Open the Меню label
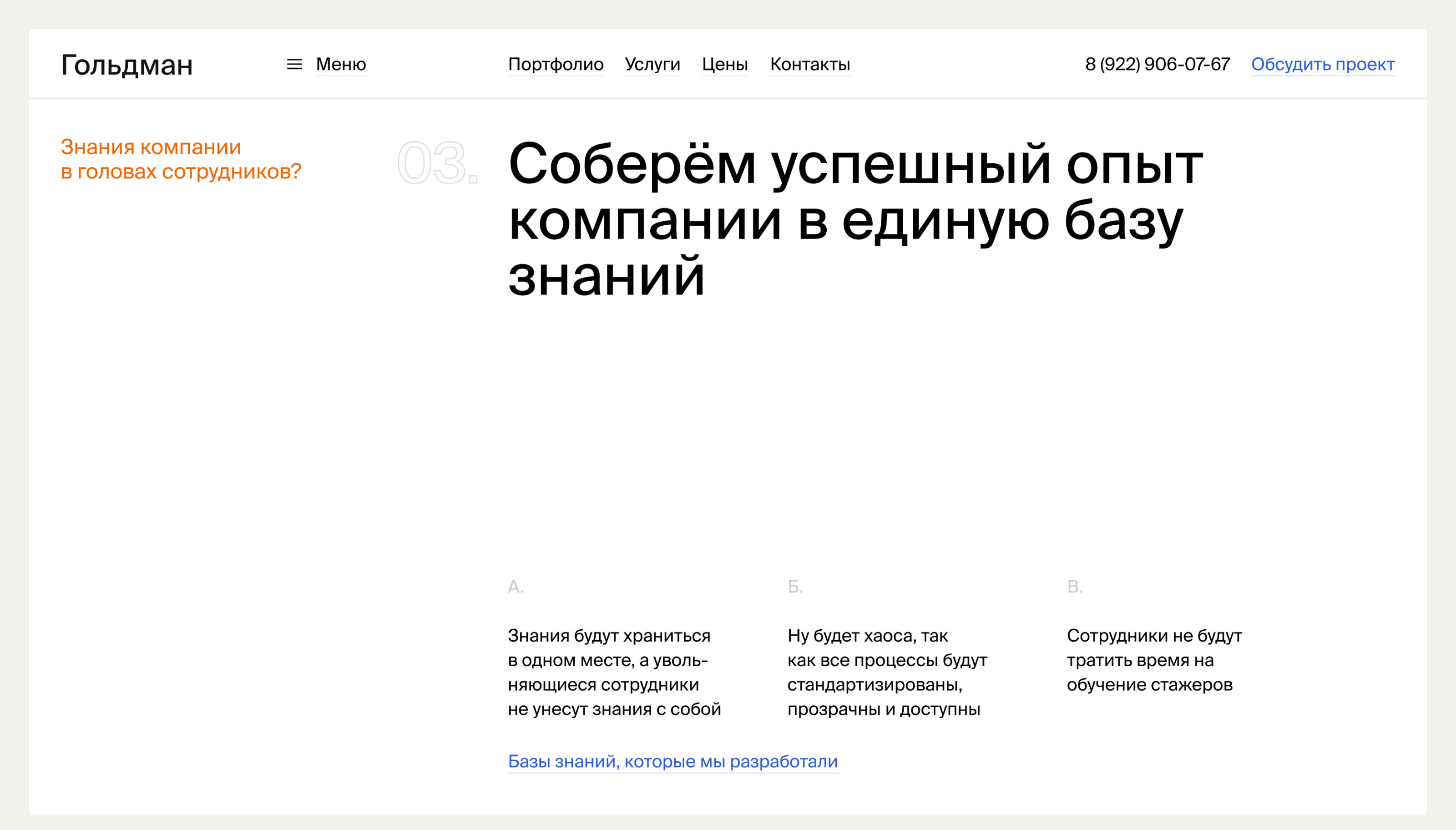Viewport: 1456px width, 830px height. pos(341,65)
